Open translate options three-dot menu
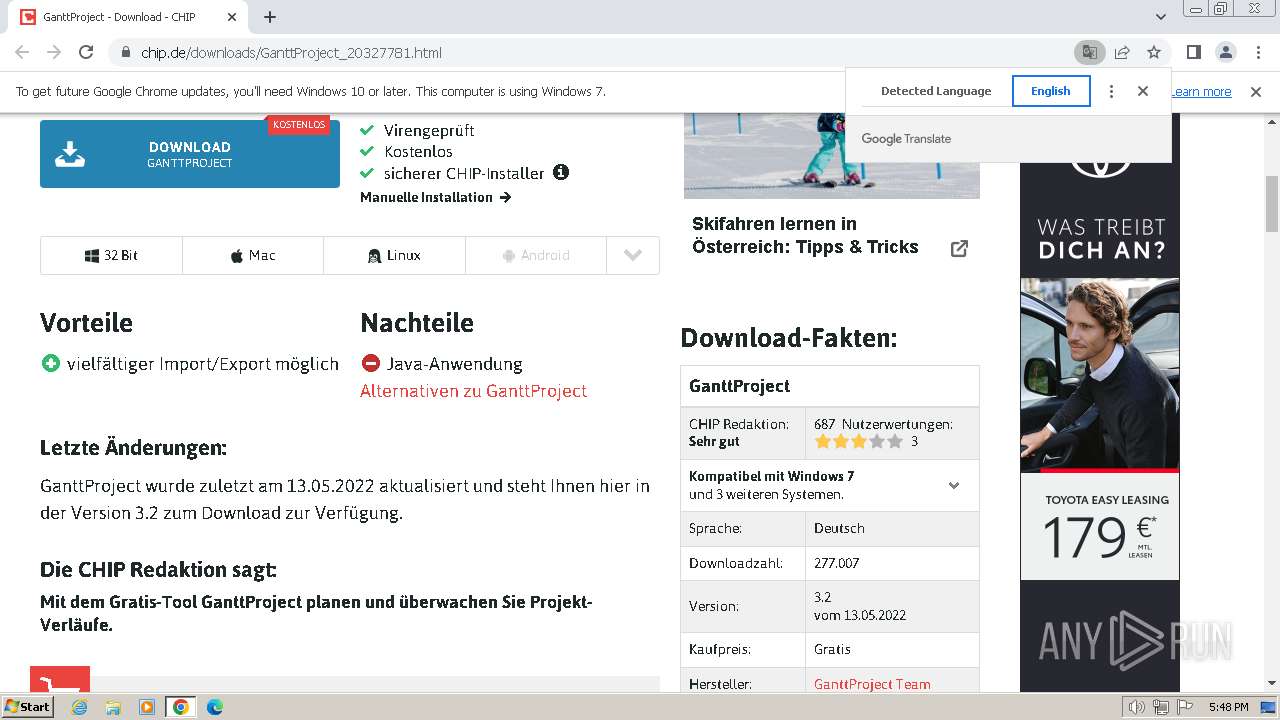 click(1111, 91)
